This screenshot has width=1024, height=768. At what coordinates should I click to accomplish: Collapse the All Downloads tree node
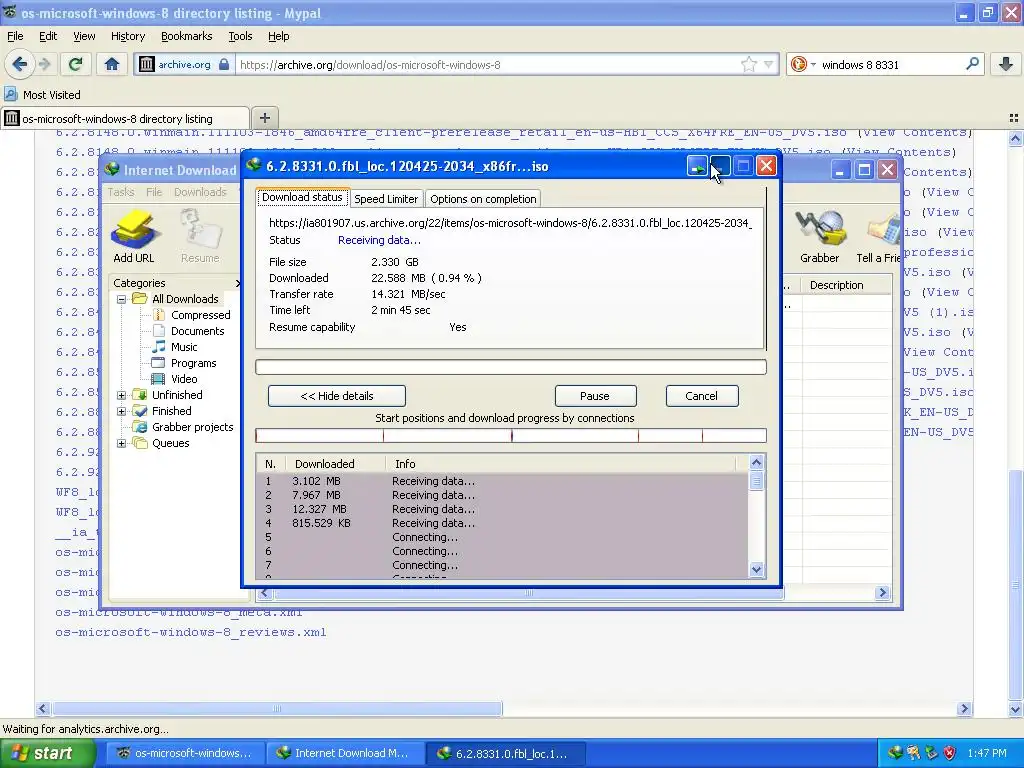[x=121, y=299]
